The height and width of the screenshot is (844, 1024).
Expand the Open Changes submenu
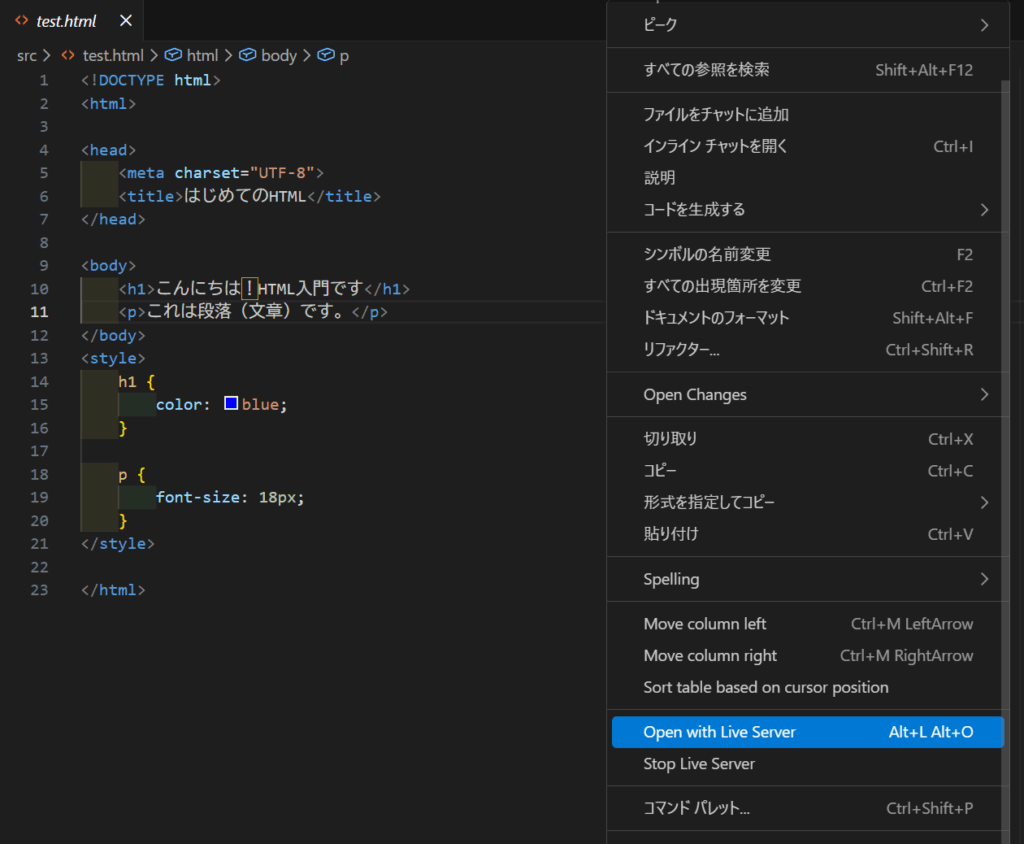coord(984,395)
